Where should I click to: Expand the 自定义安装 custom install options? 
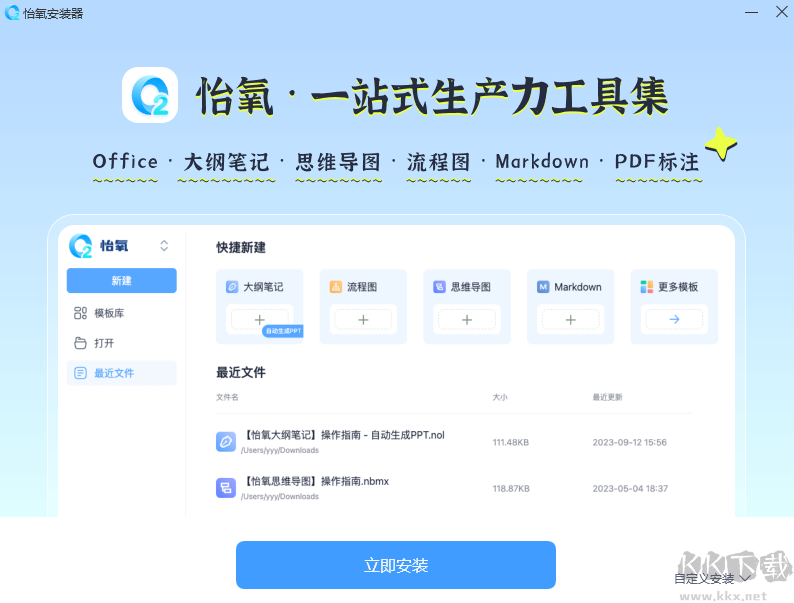pyautogui.click(x=711, y=578)
